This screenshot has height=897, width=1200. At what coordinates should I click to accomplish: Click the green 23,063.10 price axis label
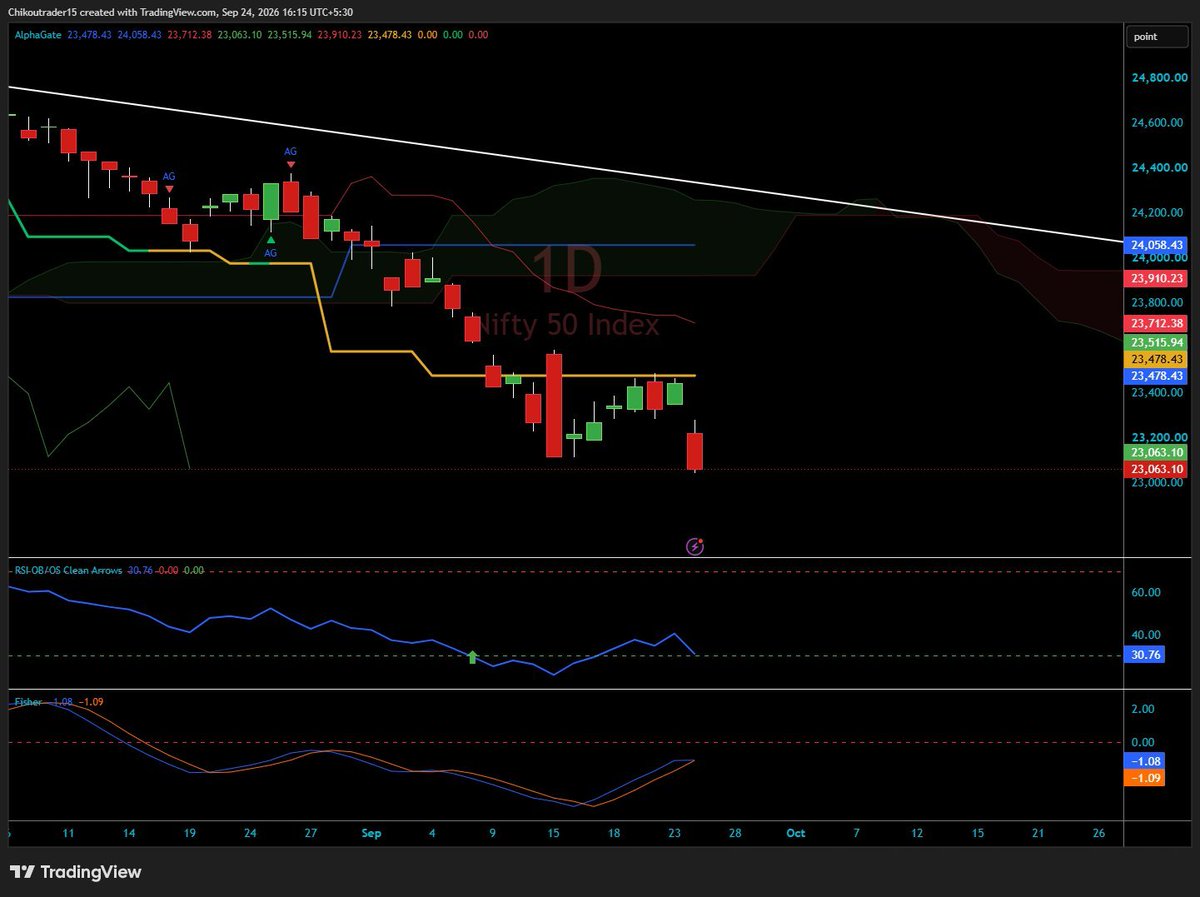[x=1157, y=453]
